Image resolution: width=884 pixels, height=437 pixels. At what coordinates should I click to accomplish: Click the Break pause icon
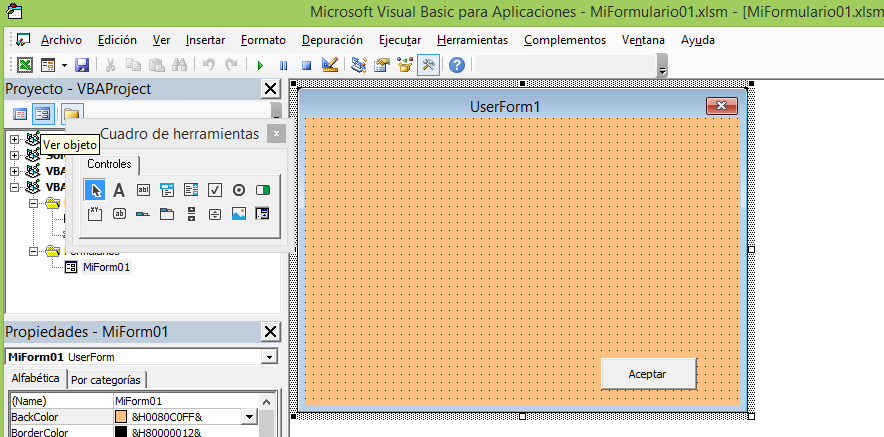click(x=283, y=65)
